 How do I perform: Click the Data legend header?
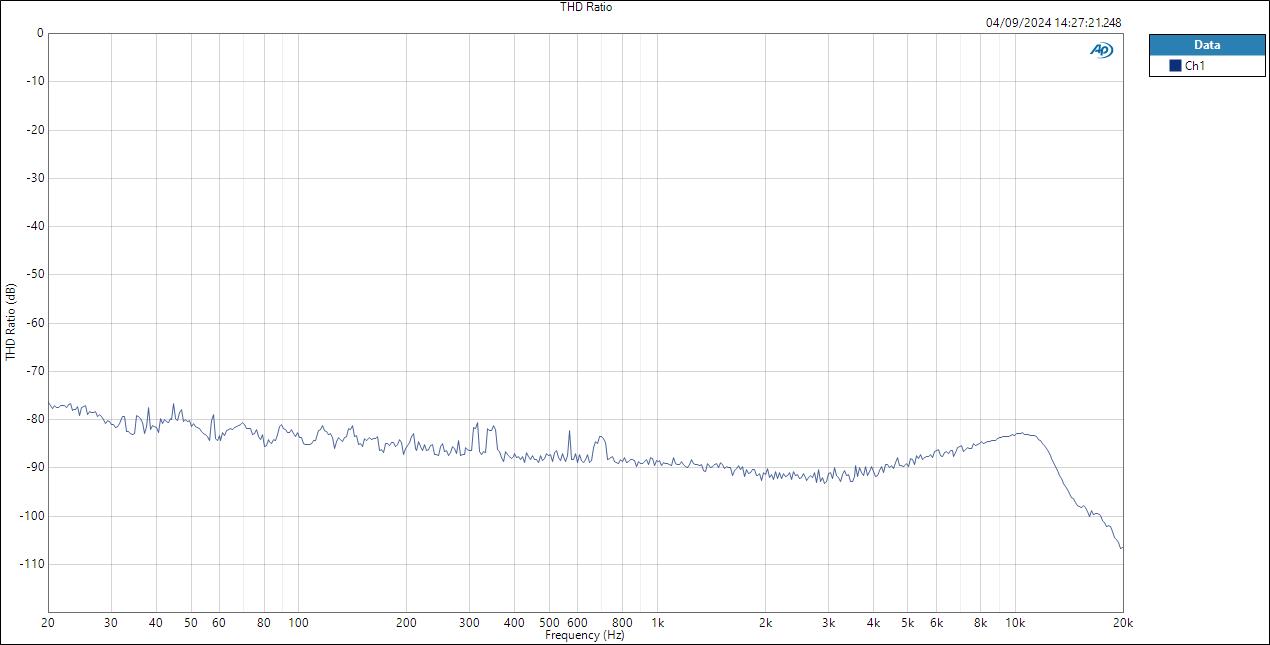[x=1207, y=44]
